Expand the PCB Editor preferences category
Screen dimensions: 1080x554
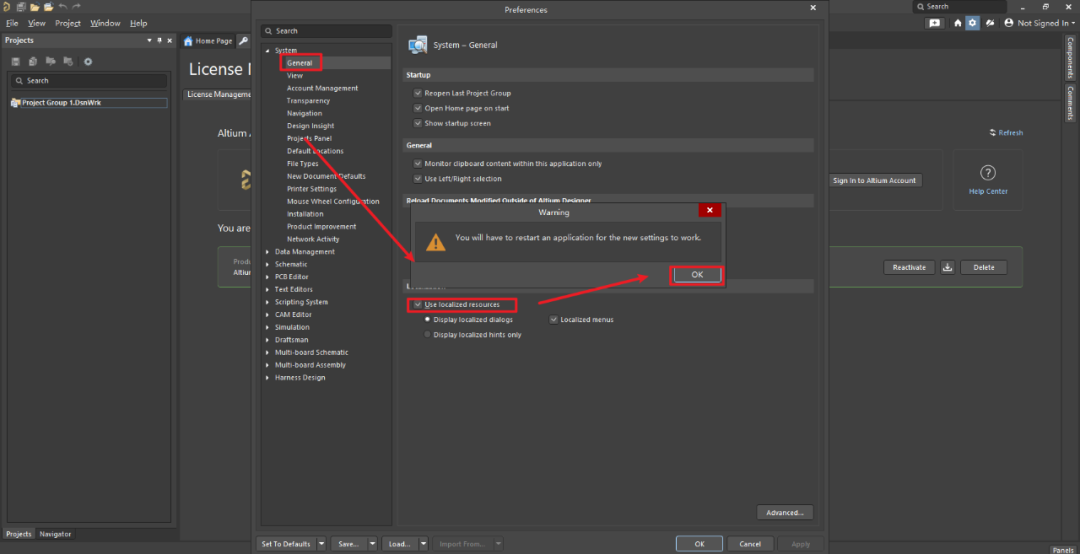point(267,277)
